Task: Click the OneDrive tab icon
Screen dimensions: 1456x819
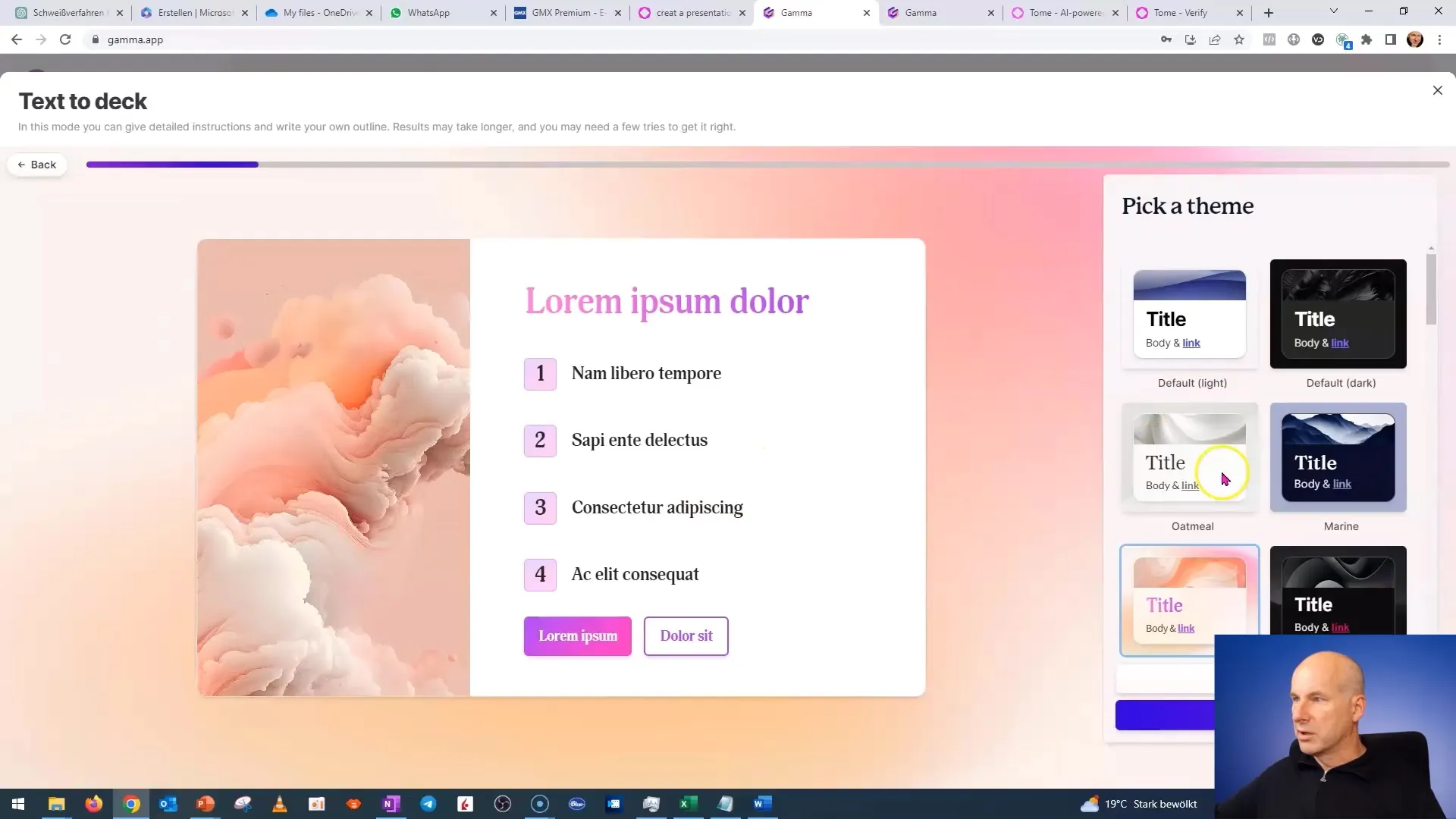Action: click(x=273, y=12)
